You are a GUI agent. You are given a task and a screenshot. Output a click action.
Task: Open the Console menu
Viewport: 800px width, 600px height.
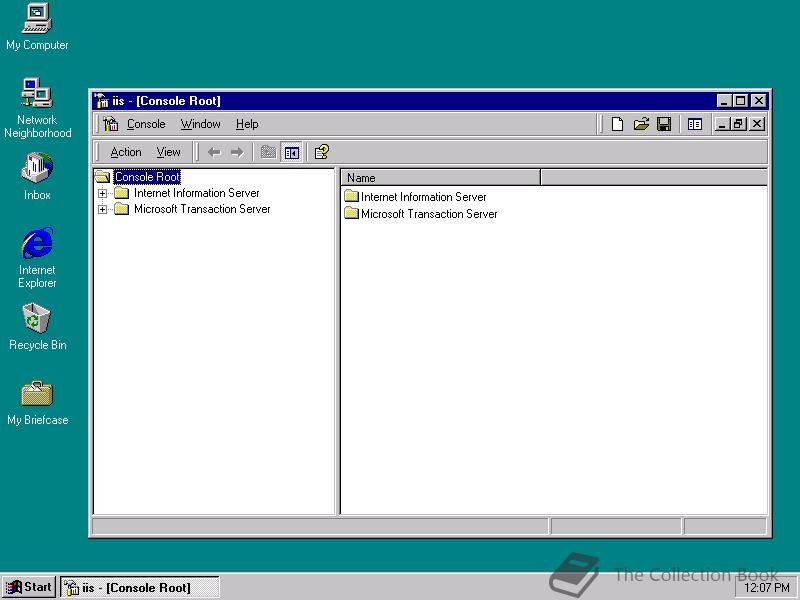coord(146,124)
